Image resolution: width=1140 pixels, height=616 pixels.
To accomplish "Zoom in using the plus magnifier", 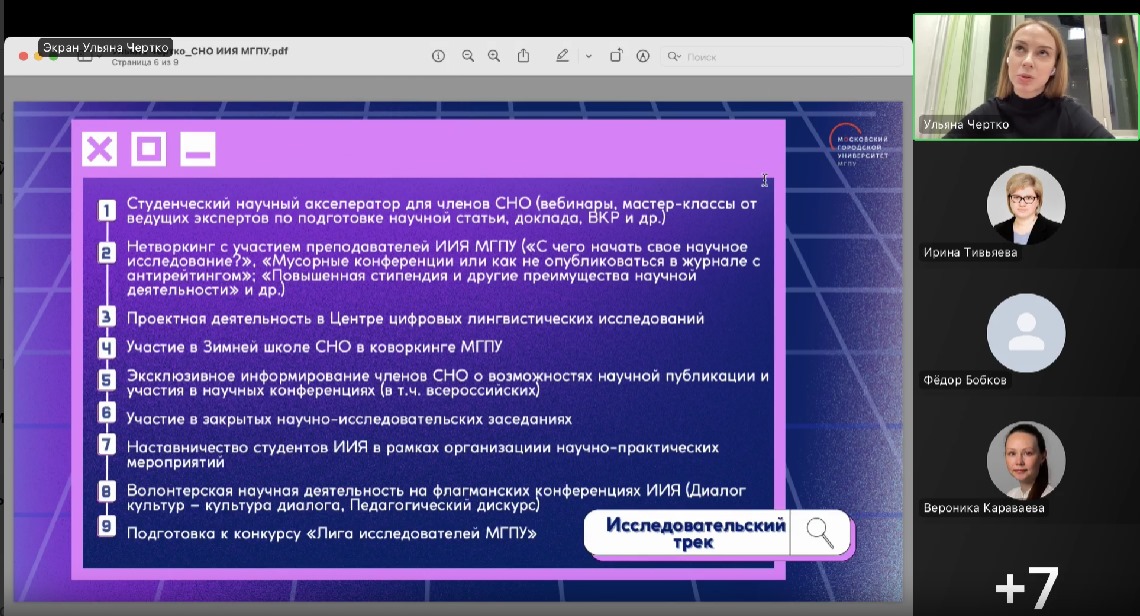I will [494, 56].
